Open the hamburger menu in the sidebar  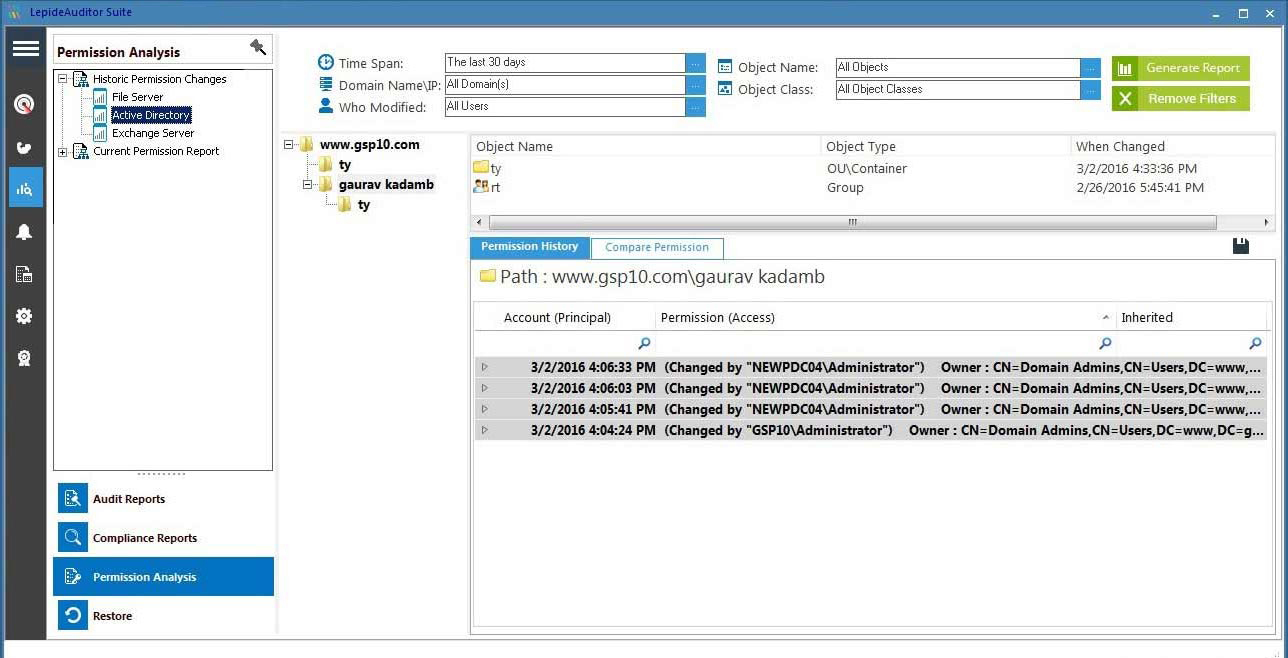[x=26, y=48]
